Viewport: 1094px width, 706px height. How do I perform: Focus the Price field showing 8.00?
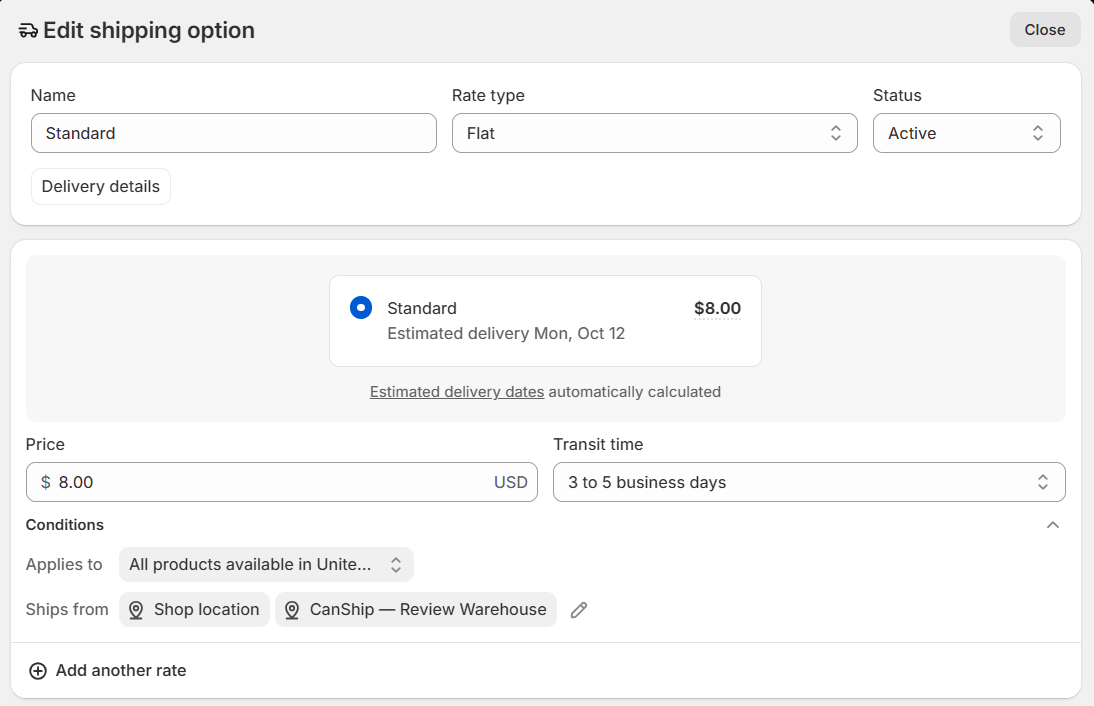point(282,482)
